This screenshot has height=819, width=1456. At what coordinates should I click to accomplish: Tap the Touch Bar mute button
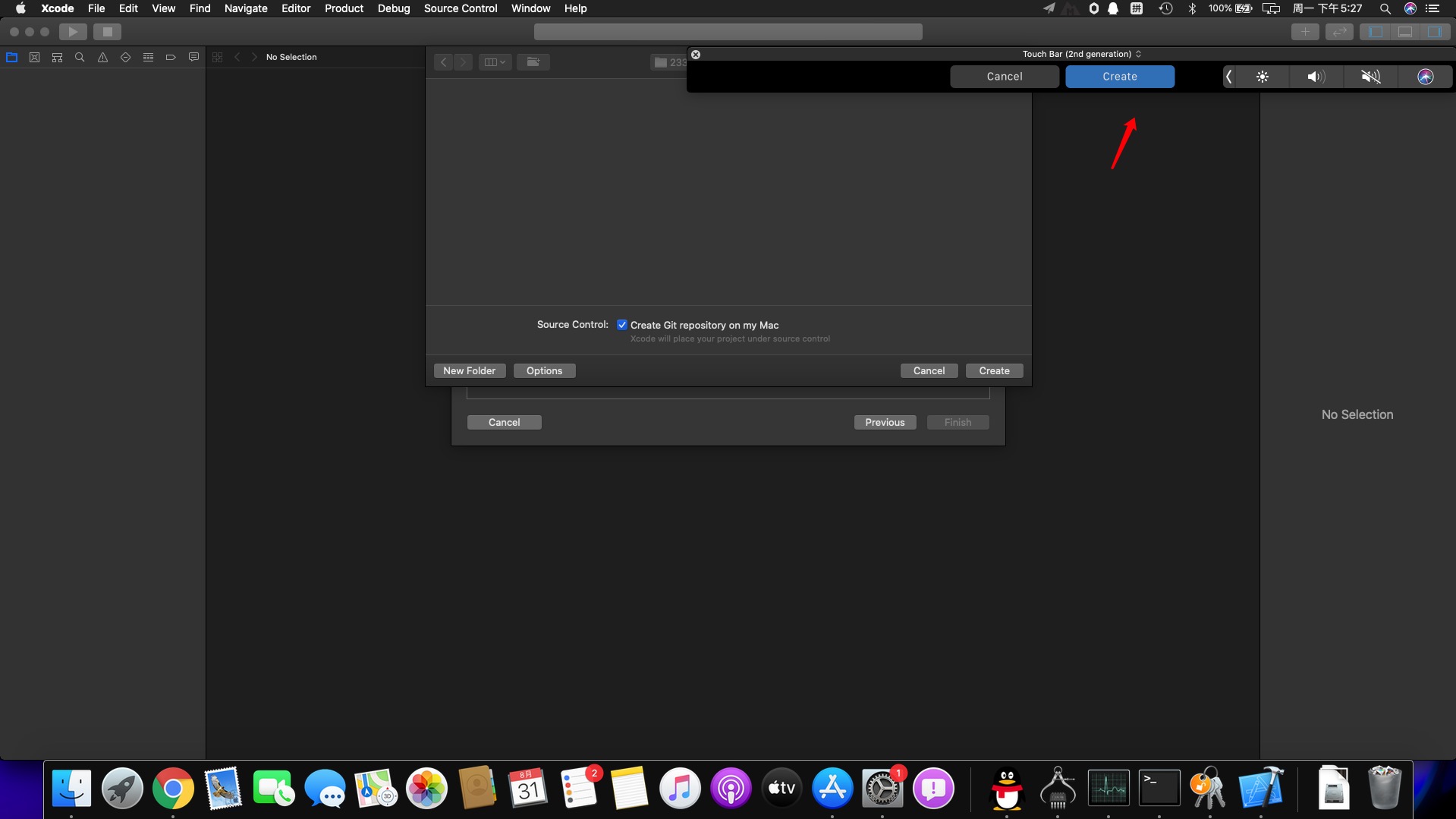pyautogui.click(x=1370, y=77)
